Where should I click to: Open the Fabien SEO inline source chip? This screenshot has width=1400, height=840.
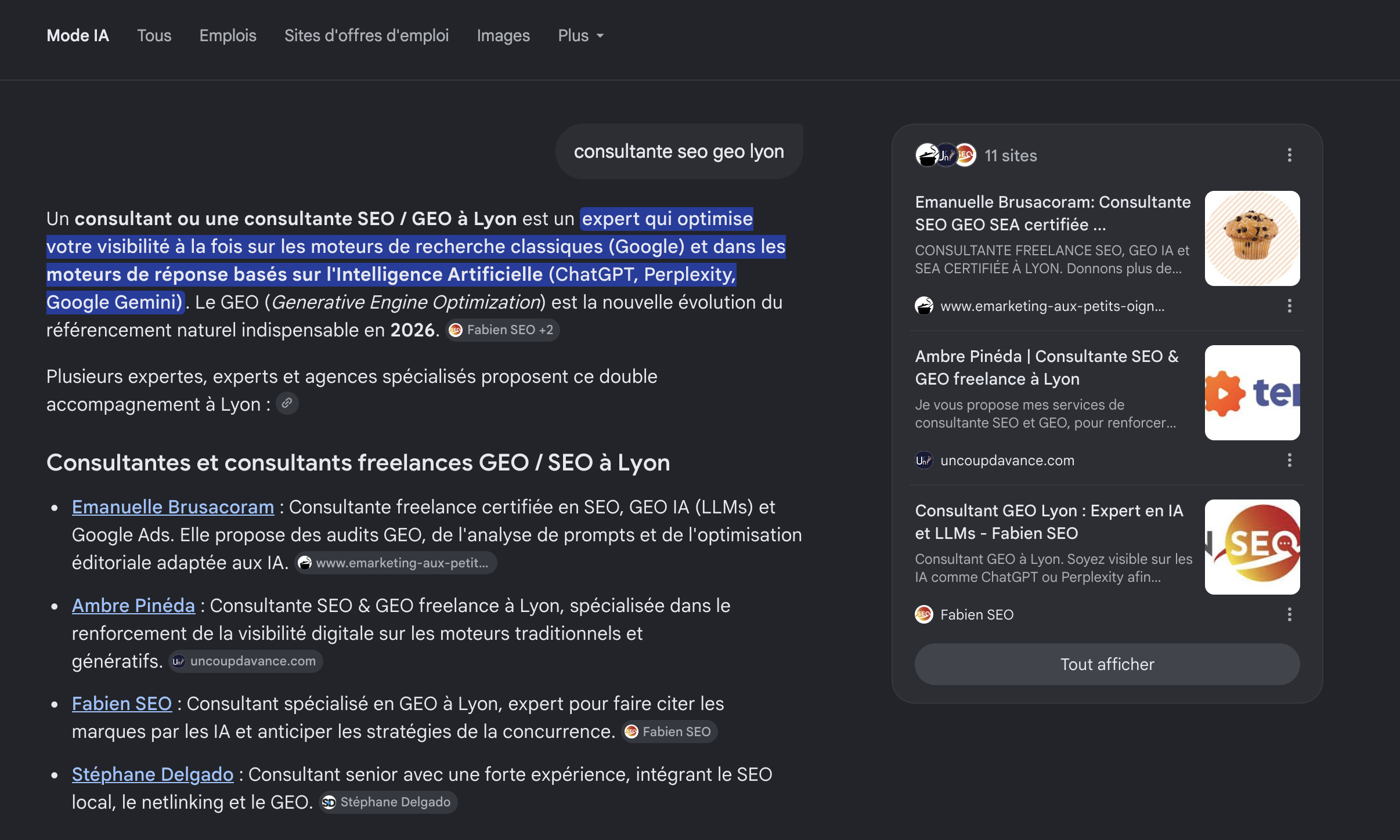point(669,732)
